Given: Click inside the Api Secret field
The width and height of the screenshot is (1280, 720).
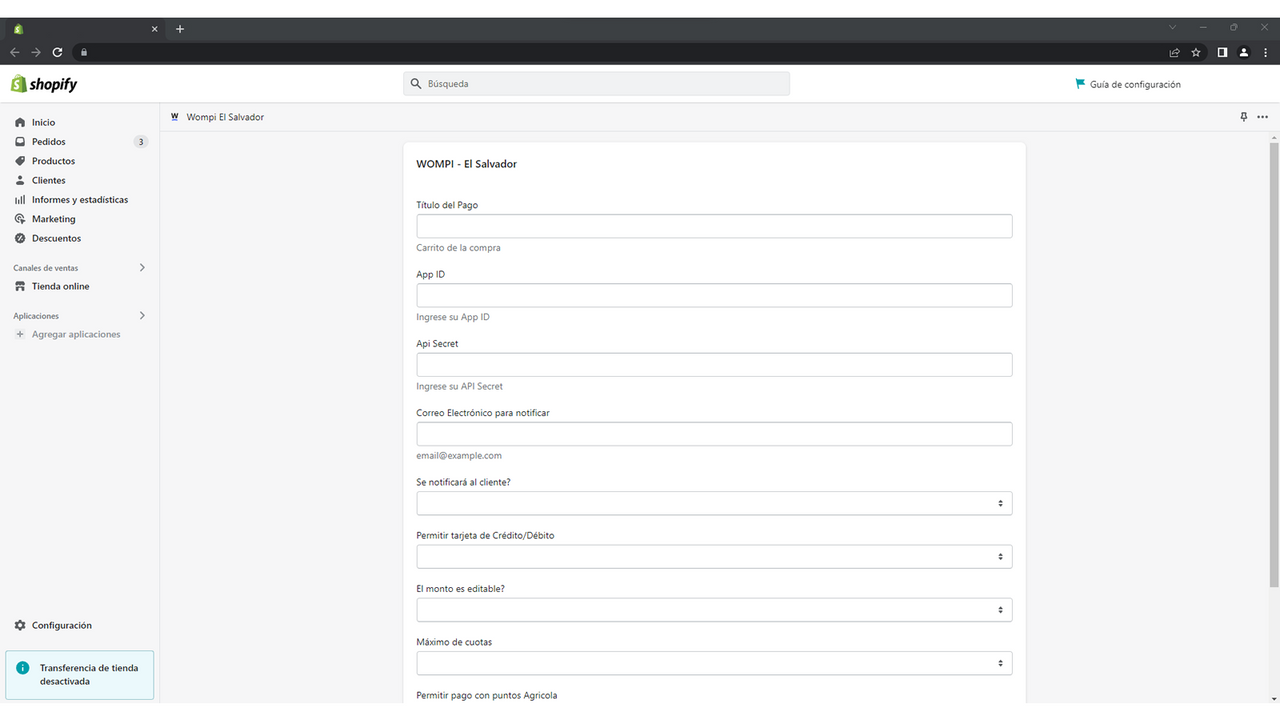Looking at the screenshot, I should click(714, 365).
